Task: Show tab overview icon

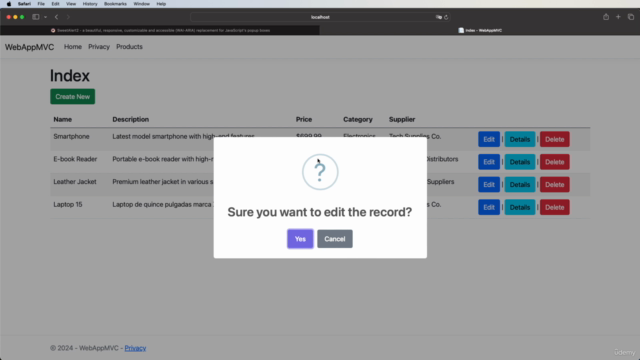Action: coord(631,17)
